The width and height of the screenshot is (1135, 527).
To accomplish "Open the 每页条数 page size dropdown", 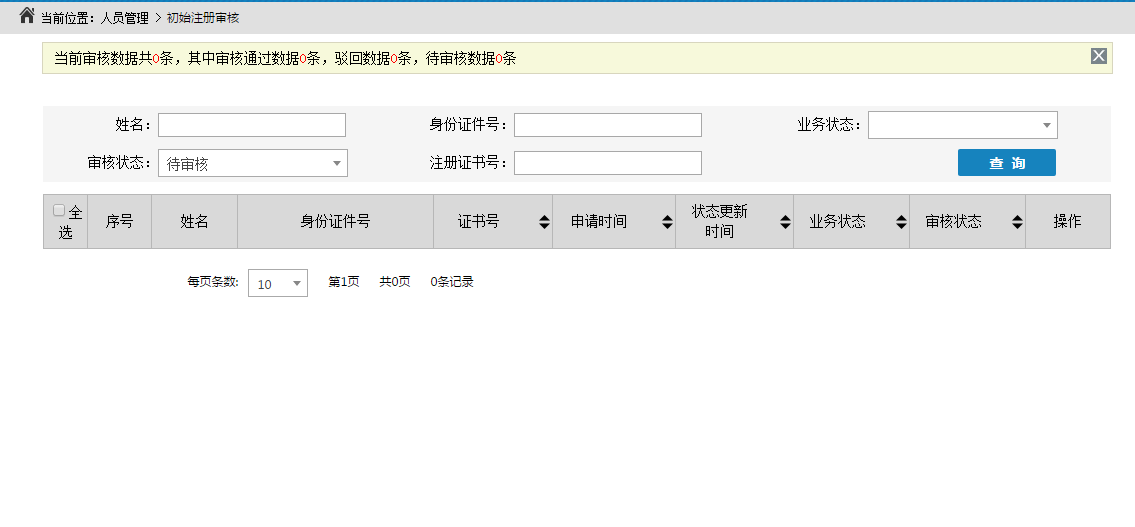I will [x=277, y=283].
